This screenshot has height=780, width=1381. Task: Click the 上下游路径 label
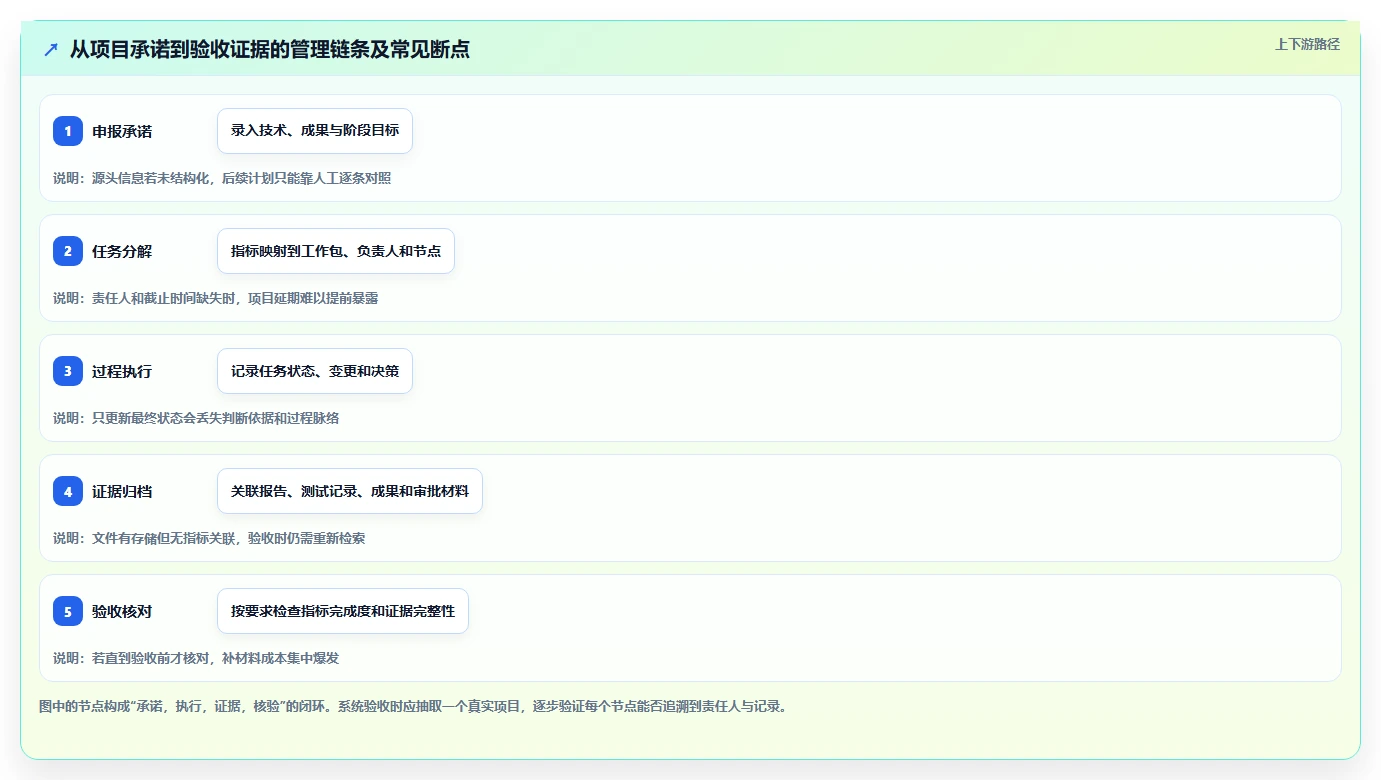pos(1307,44)
